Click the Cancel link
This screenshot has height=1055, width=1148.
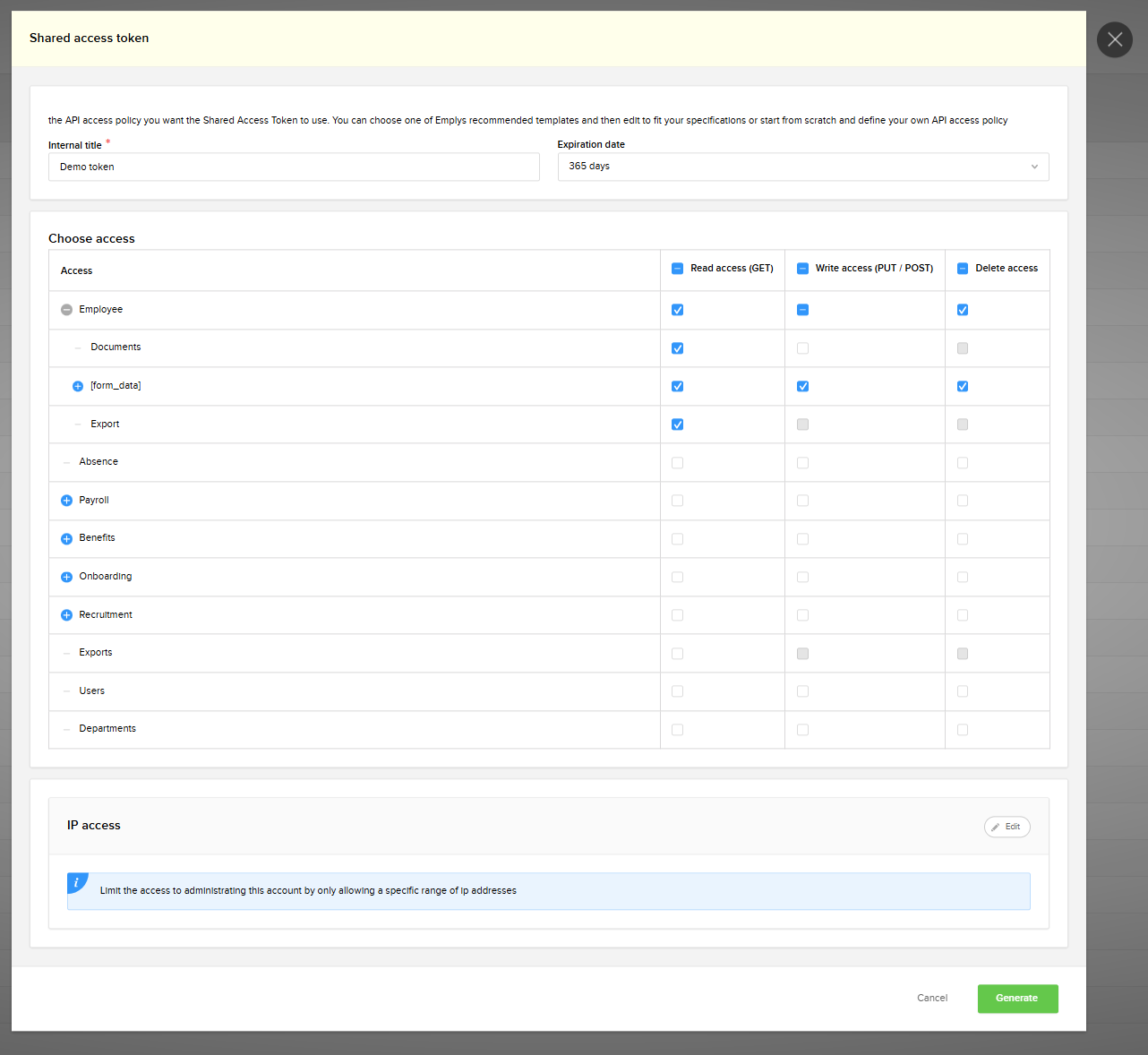coord(931,998)
